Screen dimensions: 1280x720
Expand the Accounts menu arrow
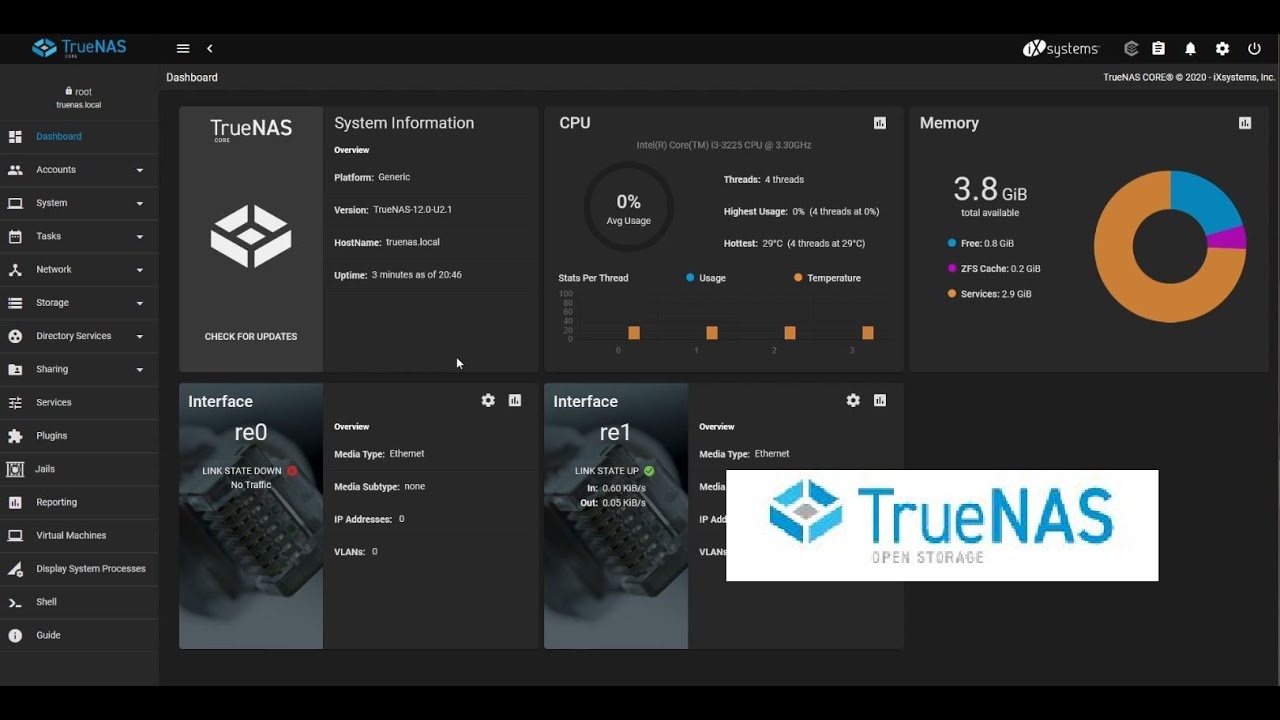click(140, 170)
